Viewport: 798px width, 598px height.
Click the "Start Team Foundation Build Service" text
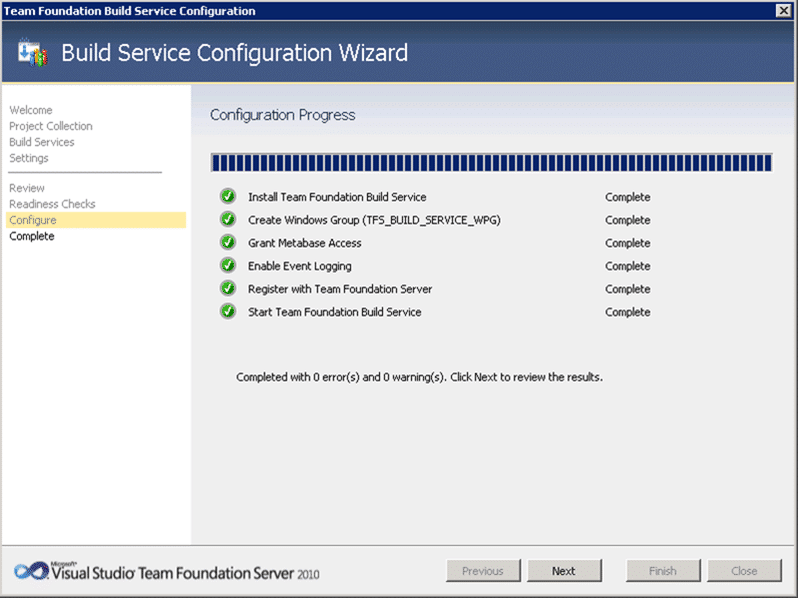(334, 312)
